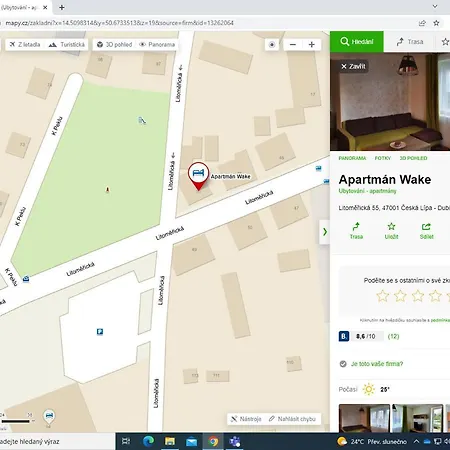Click the monument icon in the park
The height and width of the screenshot is (450, 450).
107,190
